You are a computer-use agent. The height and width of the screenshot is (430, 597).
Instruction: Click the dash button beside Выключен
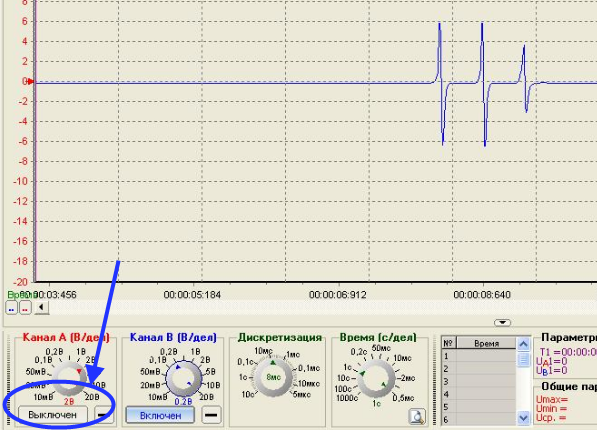pyautogui.click(x=104, y=415)
